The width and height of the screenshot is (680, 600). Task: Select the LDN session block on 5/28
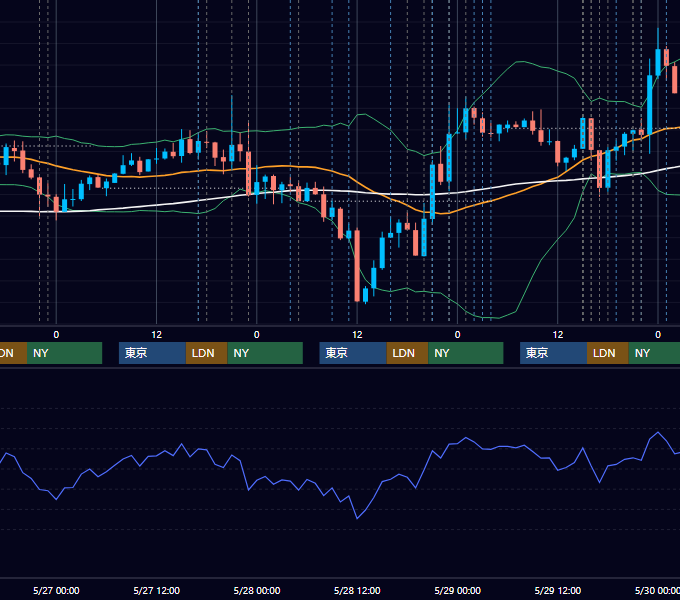407,353
